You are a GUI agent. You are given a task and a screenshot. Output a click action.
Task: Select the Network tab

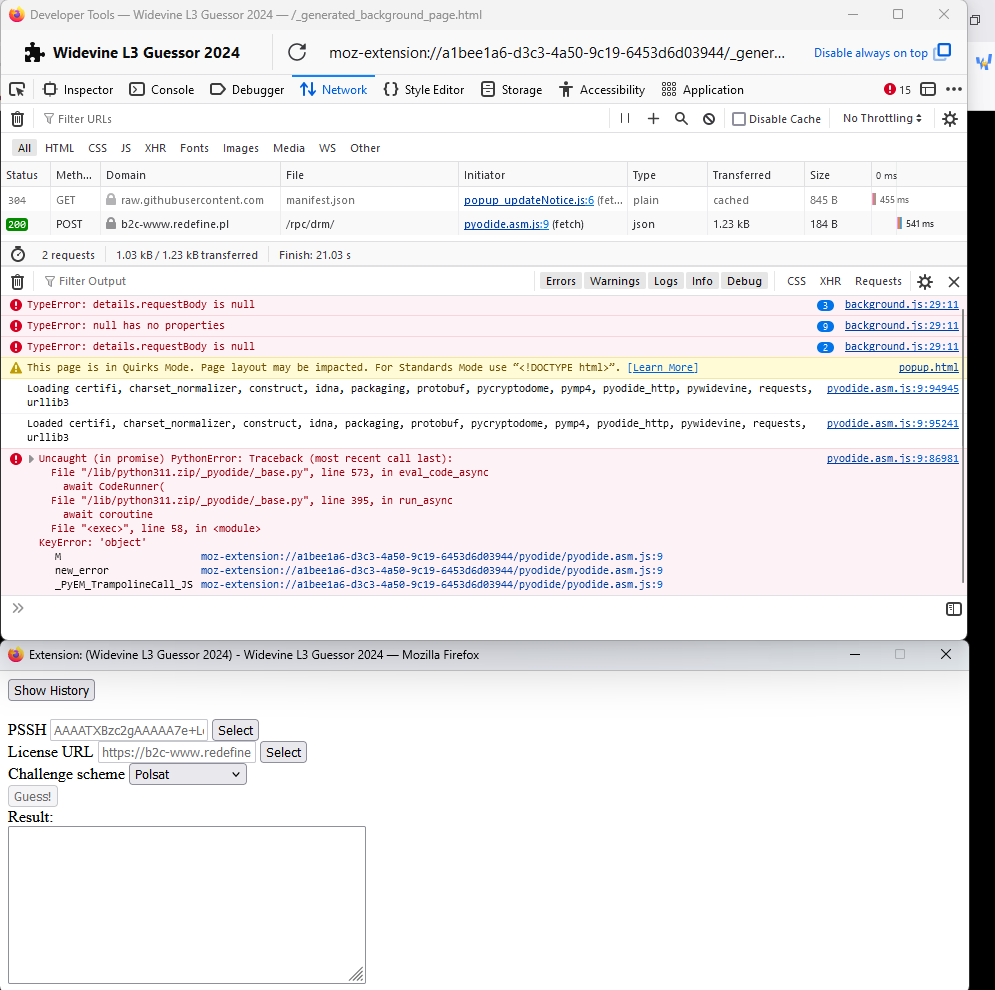click(333, 89)
